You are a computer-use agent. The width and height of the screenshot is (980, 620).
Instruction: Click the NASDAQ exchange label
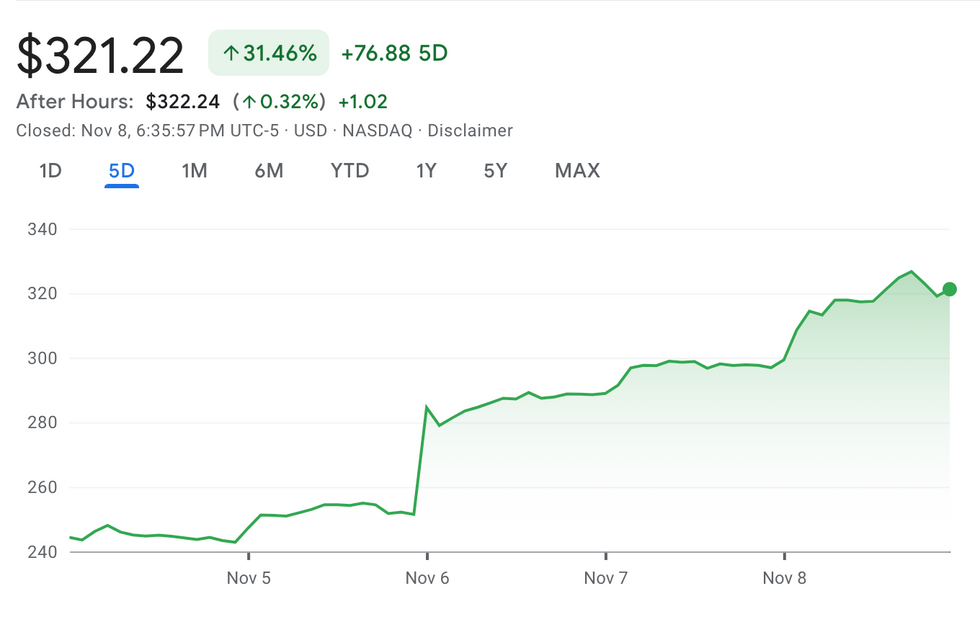(377, 131)
